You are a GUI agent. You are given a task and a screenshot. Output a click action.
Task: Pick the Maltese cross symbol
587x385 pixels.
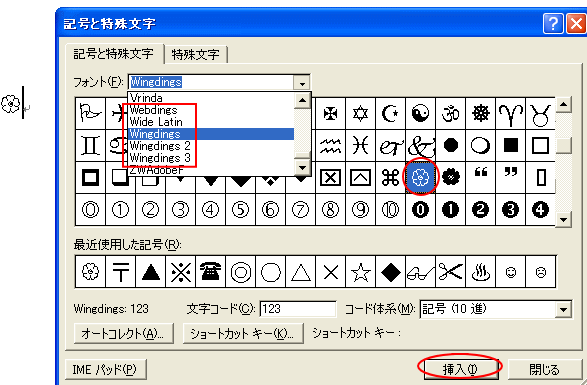[x=330, y=113]
